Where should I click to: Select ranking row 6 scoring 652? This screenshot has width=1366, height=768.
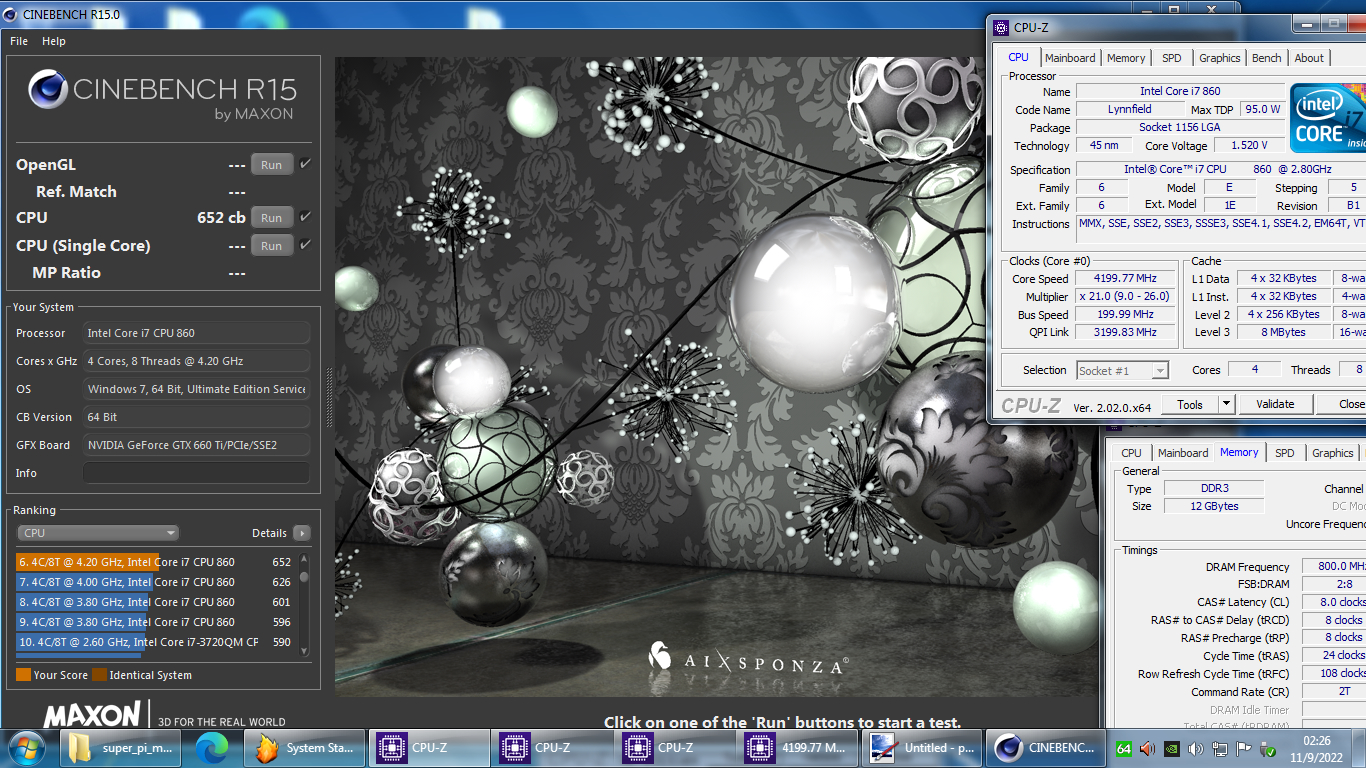coord(155,562)
